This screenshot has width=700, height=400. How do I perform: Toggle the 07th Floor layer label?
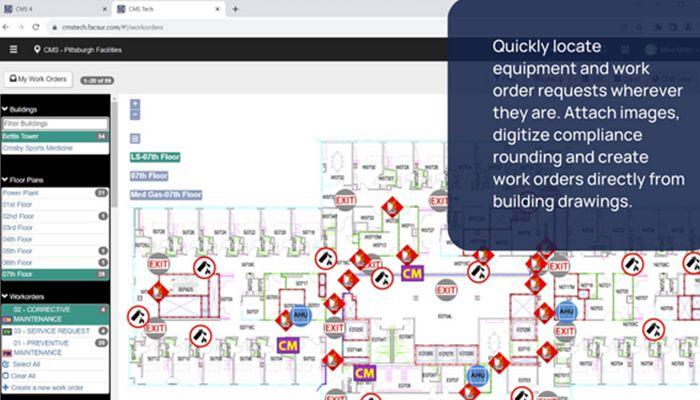coord(149,176)
